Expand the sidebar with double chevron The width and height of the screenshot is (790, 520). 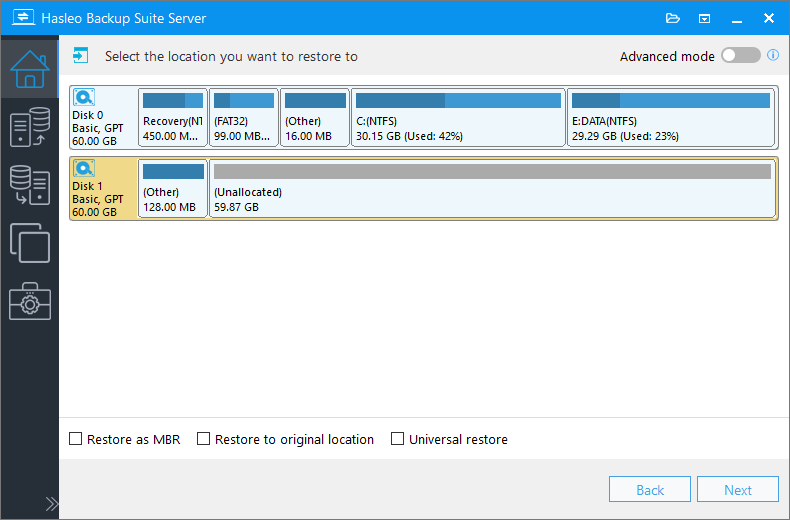pyautogui.click(x=51, y=503)
